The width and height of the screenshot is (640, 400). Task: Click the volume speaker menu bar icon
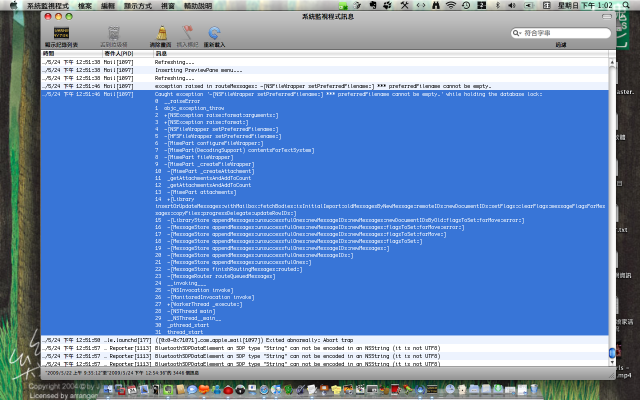(x=512, y=5)
